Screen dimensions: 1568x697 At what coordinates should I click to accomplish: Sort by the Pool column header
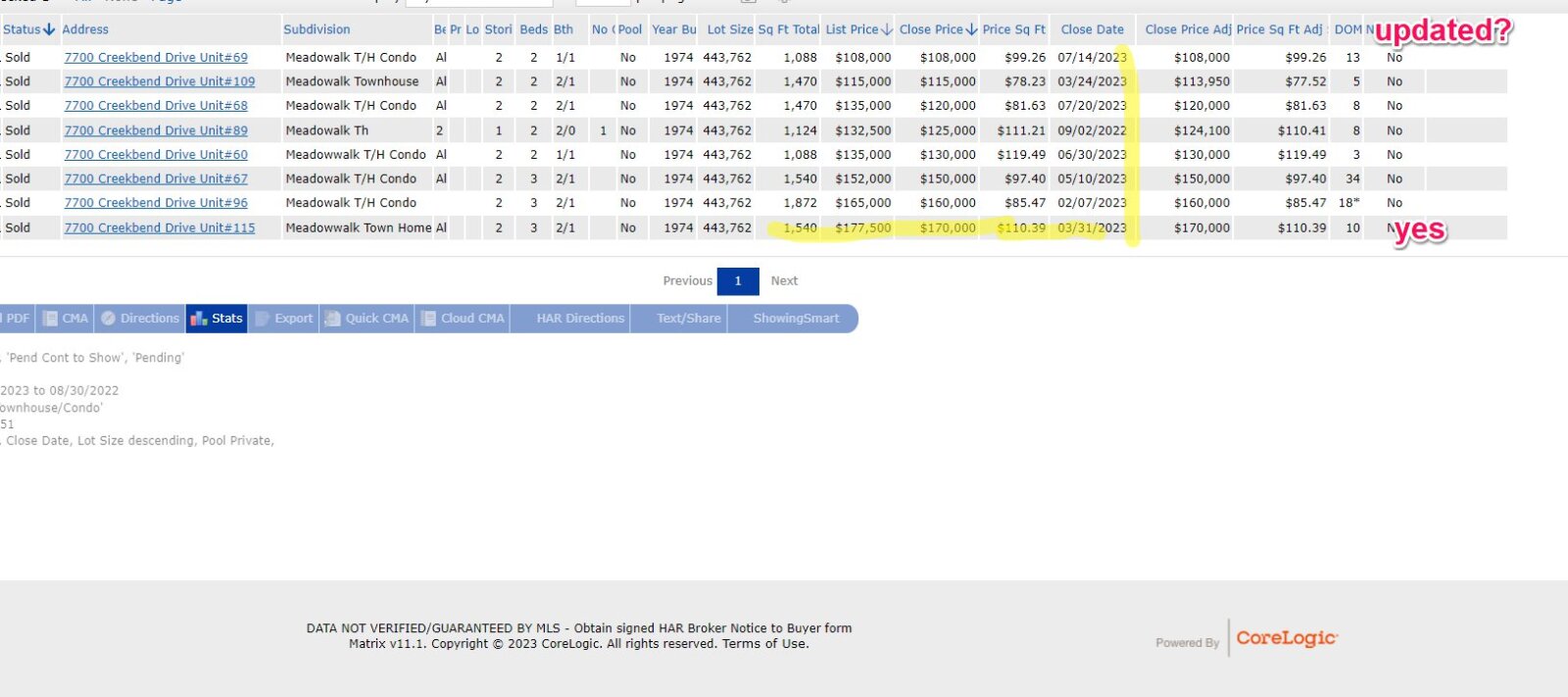pyautogui.click(x=630, y=29)
